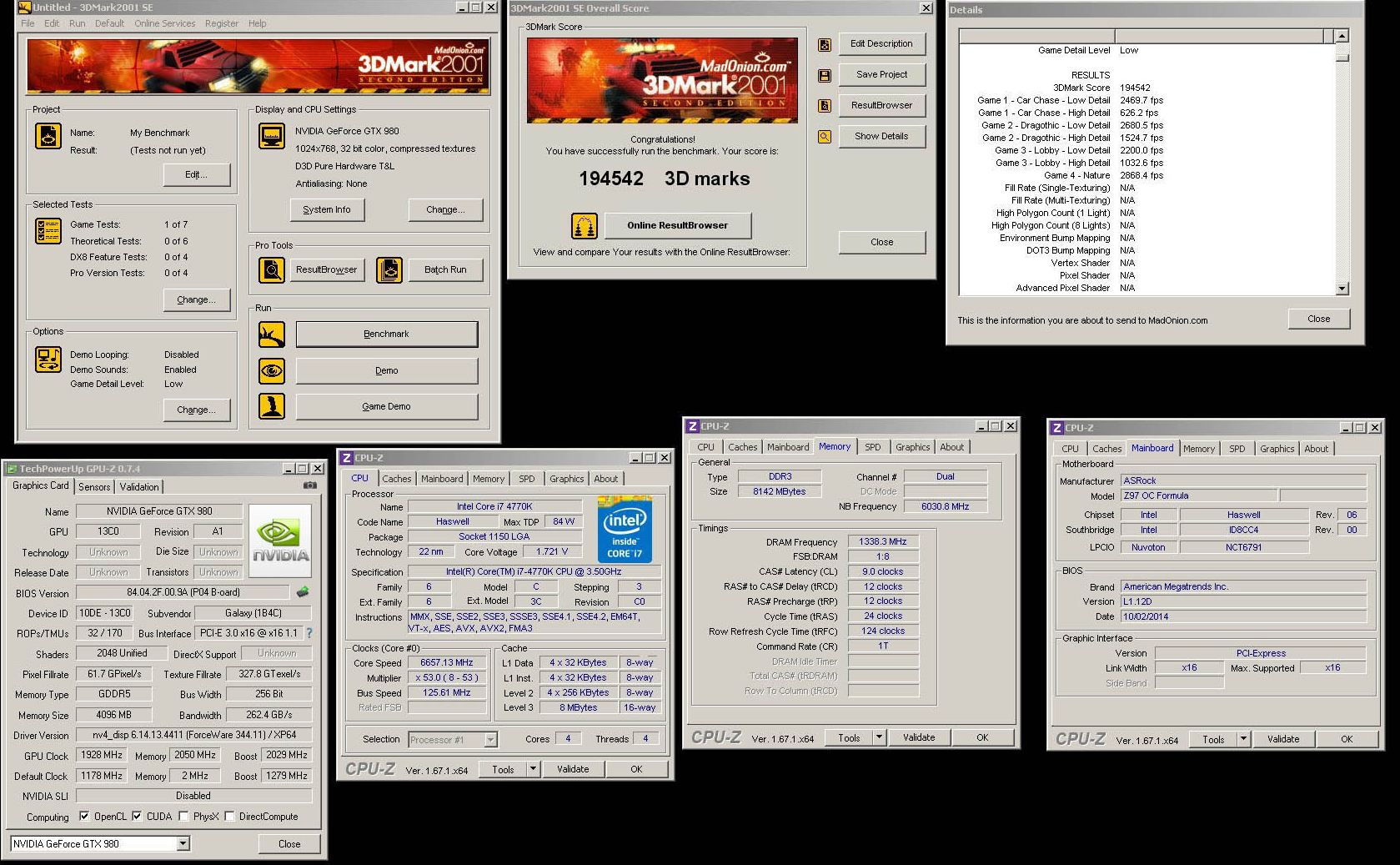Click the Options icon beside Demo Looping
The width and height of the screenshot is (1400, 865).
pos(48,360)
